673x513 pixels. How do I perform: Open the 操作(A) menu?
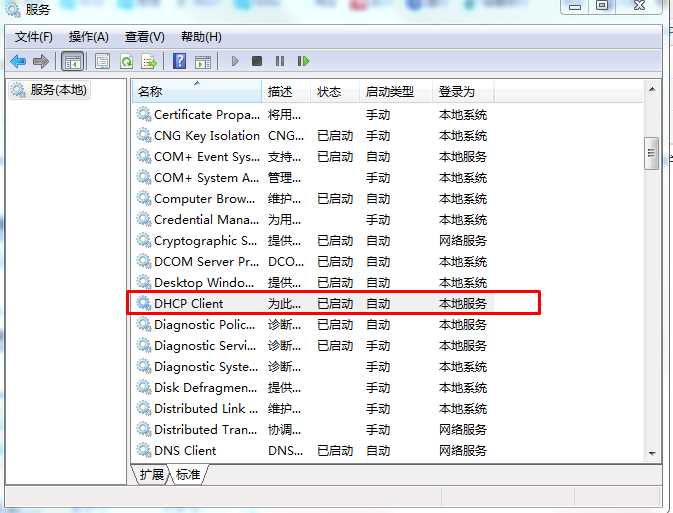pyautogui.click(x=88, y=37)
